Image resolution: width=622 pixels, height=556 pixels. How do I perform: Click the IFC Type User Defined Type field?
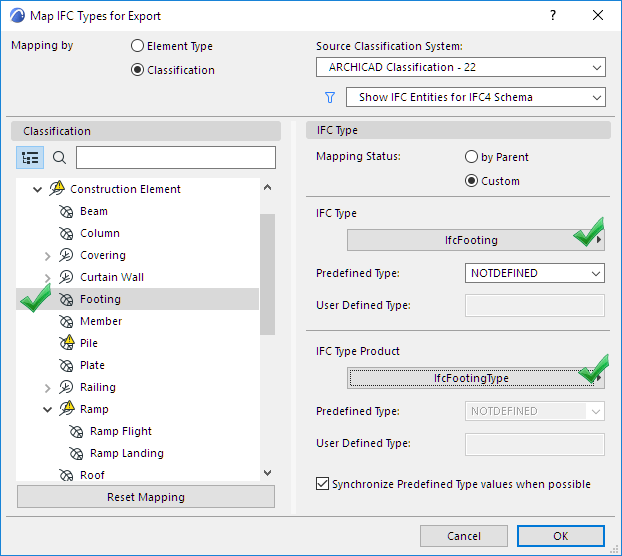(x=535, y=305)
